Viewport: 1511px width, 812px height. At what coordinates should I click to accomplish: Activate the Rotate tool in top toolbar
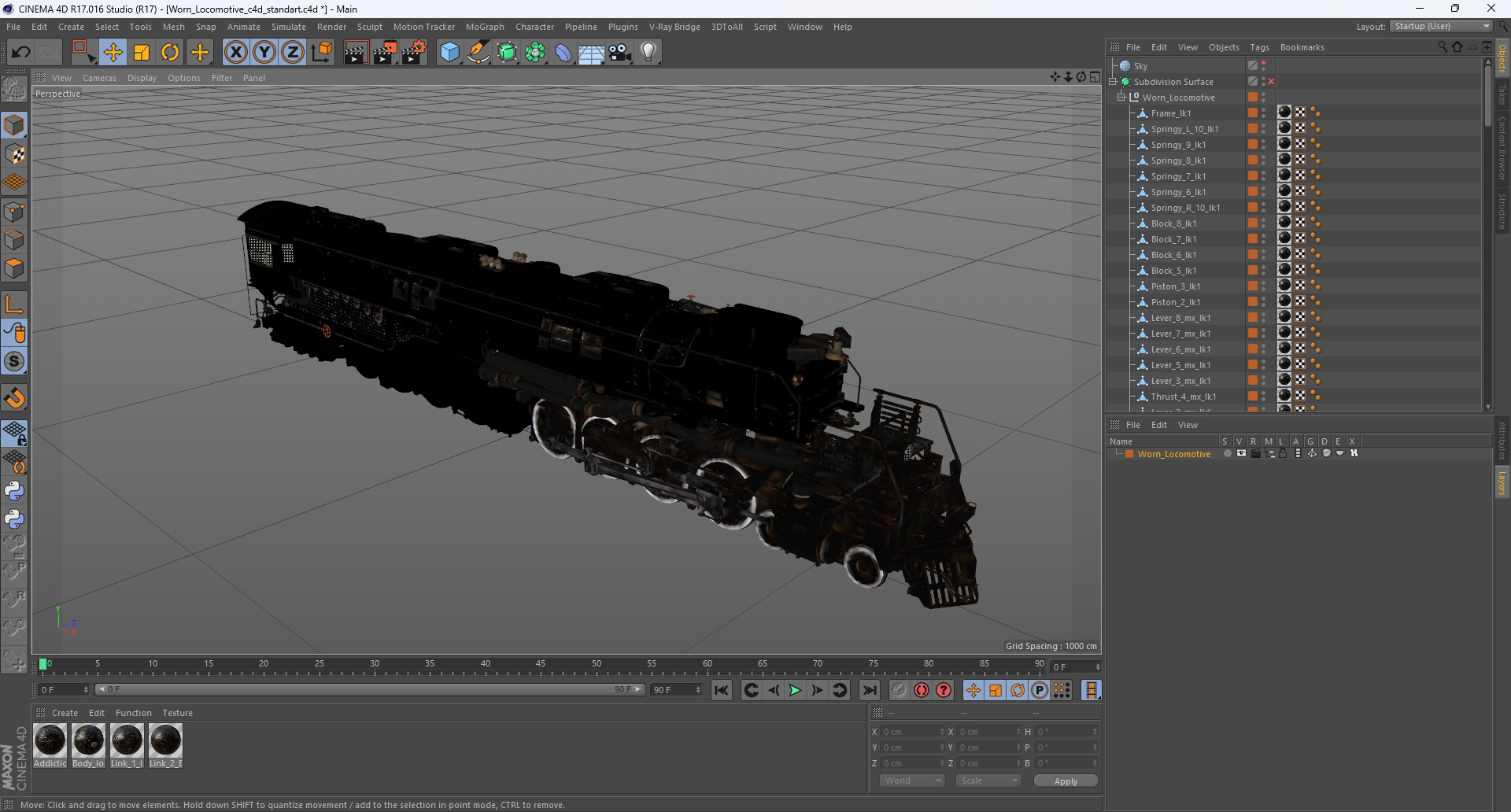point(170,53)
